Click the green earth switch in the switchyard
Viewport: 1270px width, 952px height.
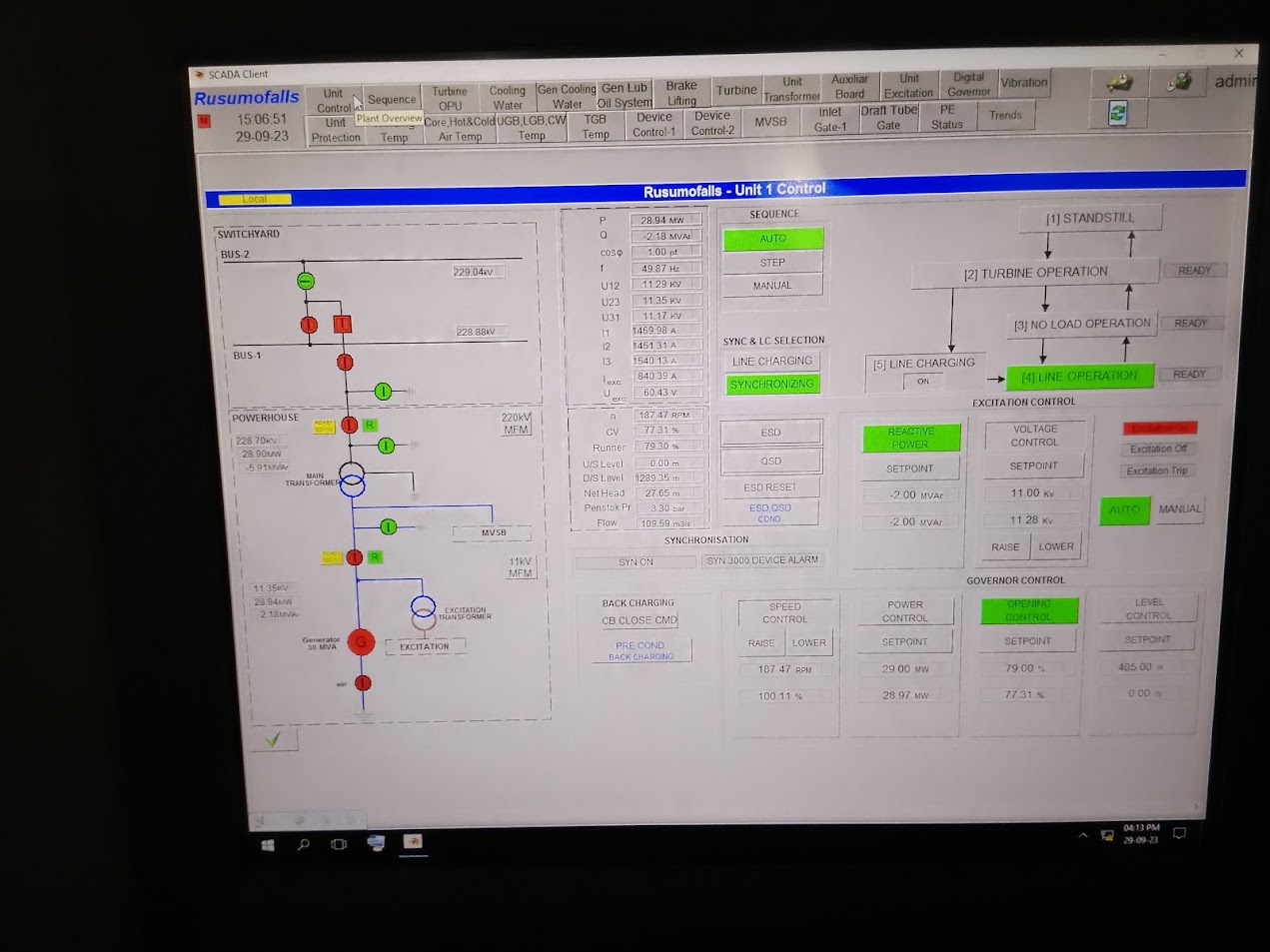pos(383,391)
